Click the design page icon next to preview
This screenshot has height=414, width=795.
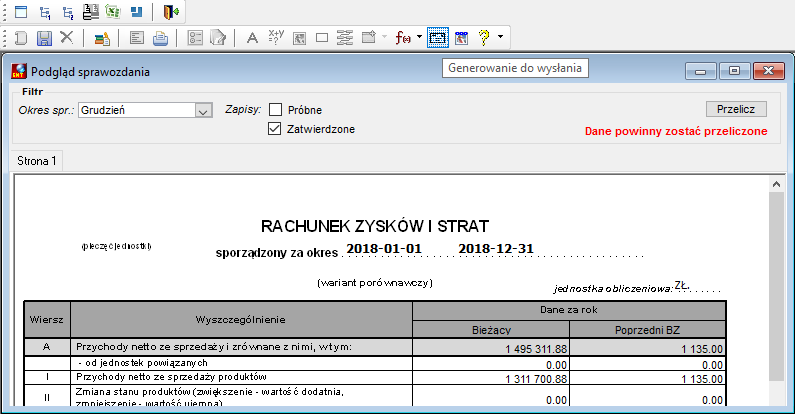(461, 38)
